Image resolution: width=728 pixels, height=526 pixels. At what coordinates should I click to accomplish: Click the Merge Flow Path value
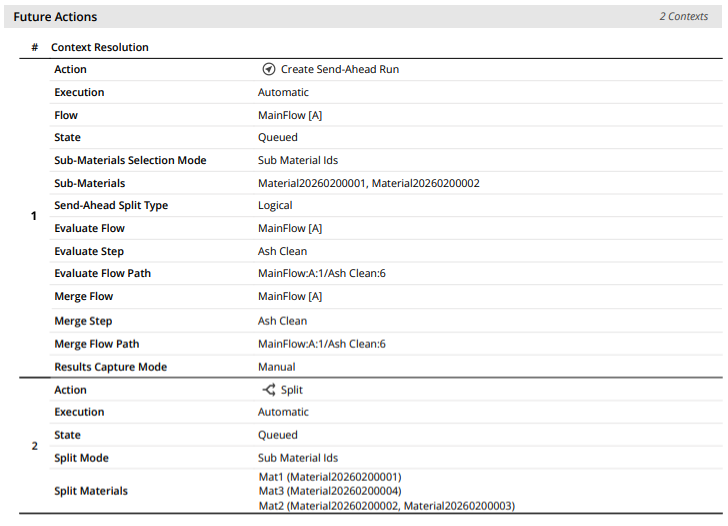click(322, 344)
